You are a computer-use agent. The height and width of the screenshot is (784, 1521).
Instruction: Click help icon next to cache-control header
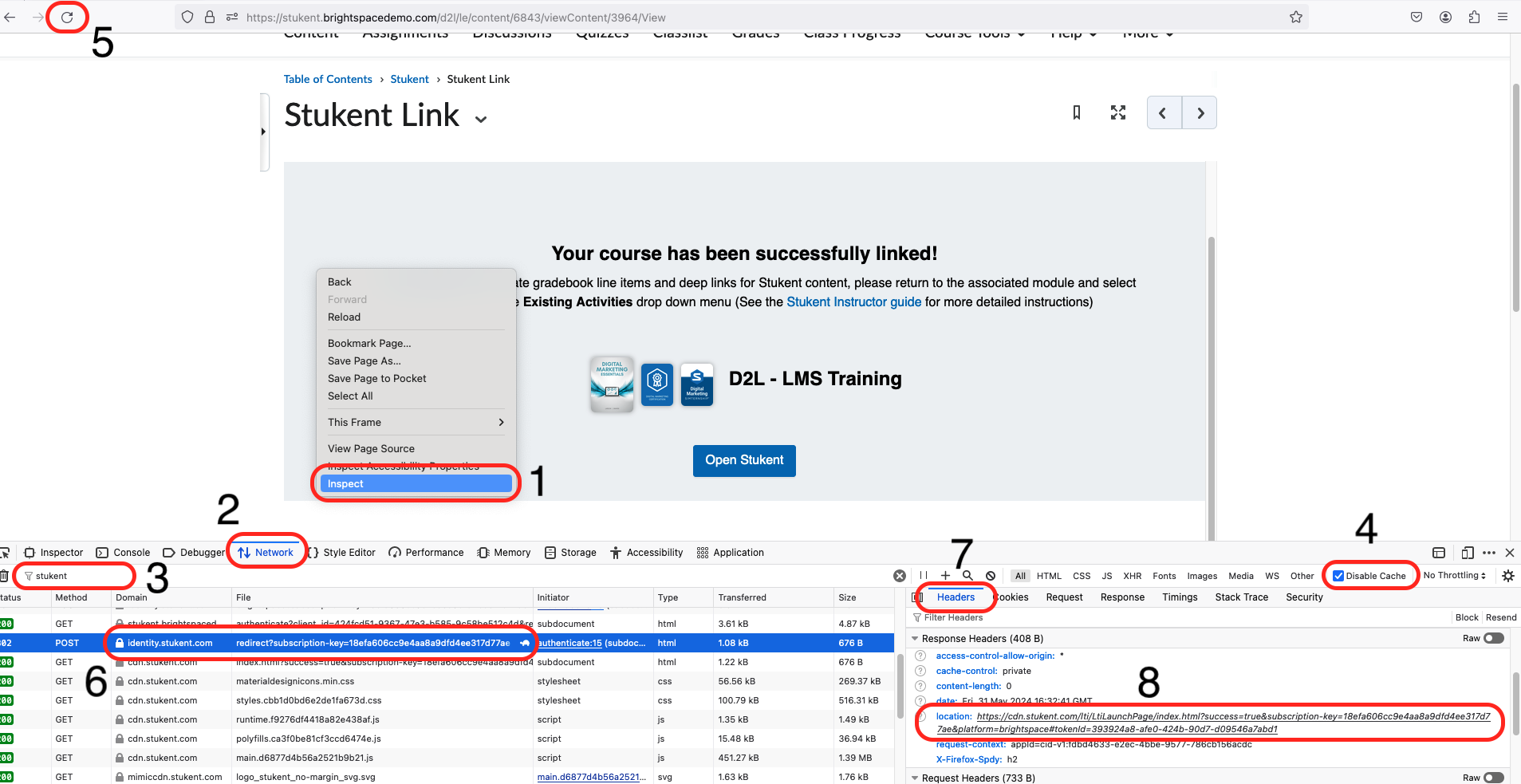[x=920, y=671]
